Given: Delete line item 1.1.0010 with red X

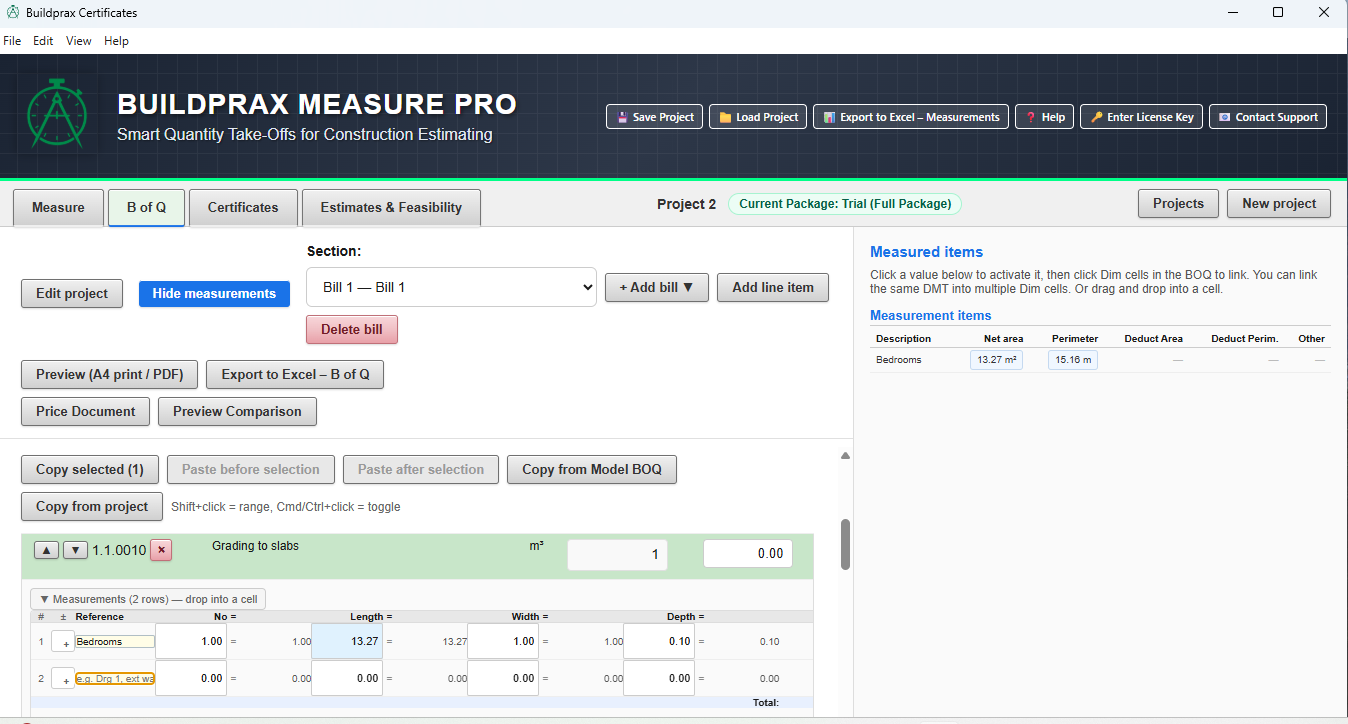Looking at the screenshot, I should (x=161, y=550).
